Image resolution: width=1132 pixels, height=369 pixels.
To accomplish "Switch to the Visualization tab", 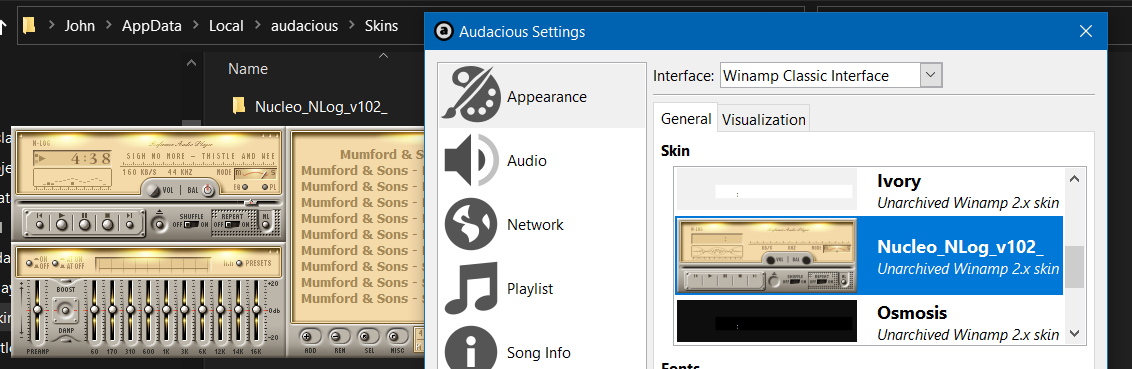I will [x=764, y=120].
